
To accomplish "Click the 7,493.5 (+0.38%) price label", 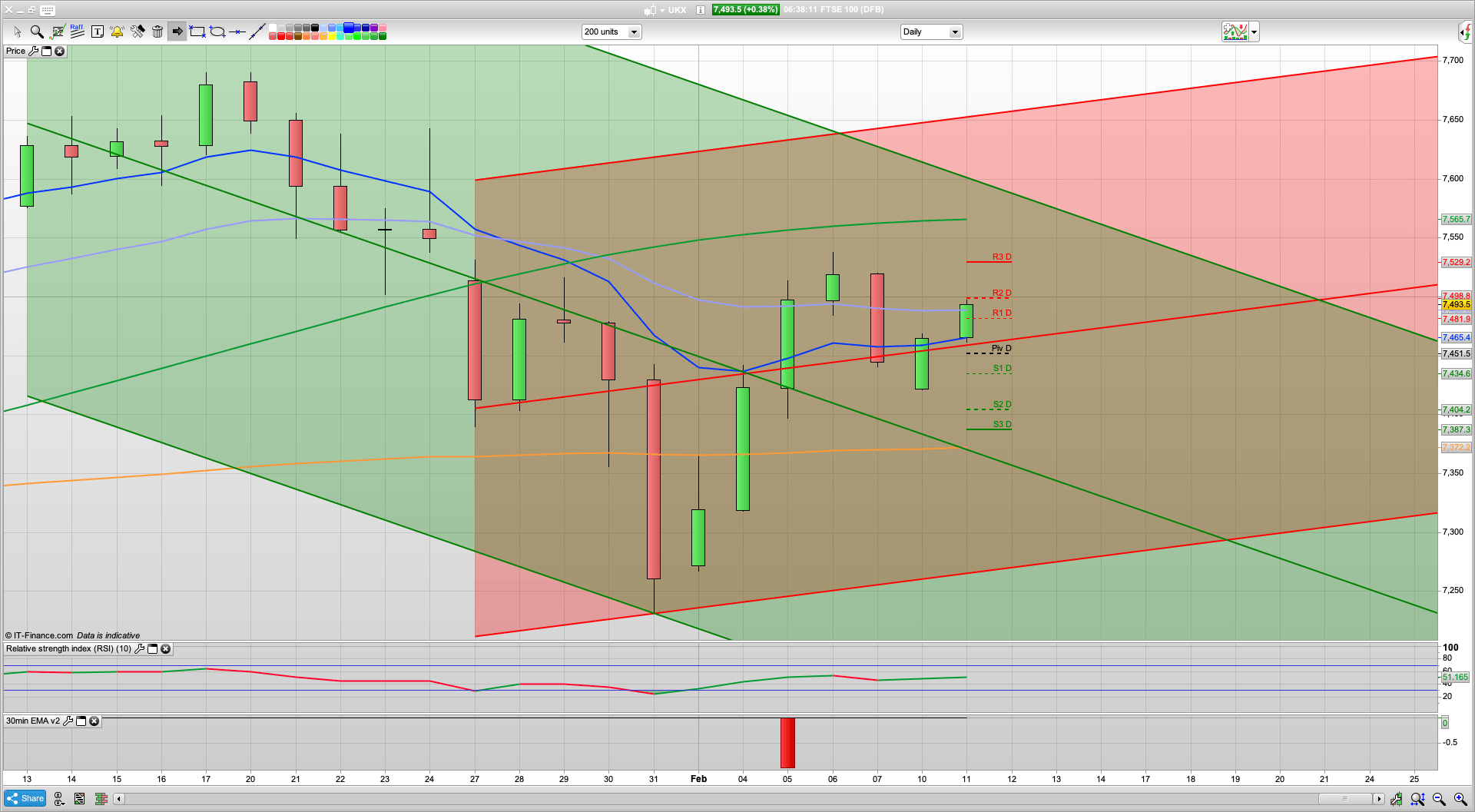I will pyautogui.click(x=745, y=10).
